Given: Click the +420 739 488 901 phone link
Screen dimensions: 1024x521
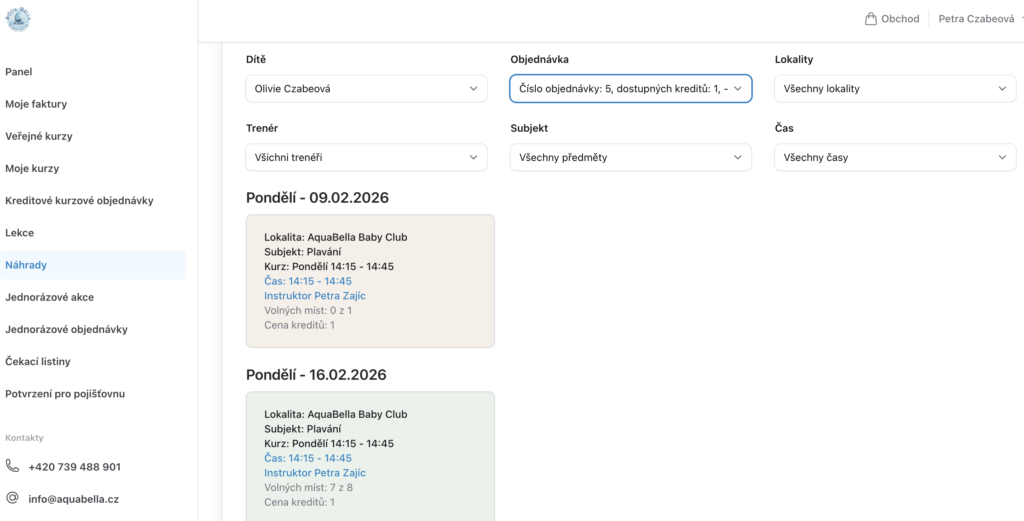Looking at the screenshot, I should click(x=74, y=466).
